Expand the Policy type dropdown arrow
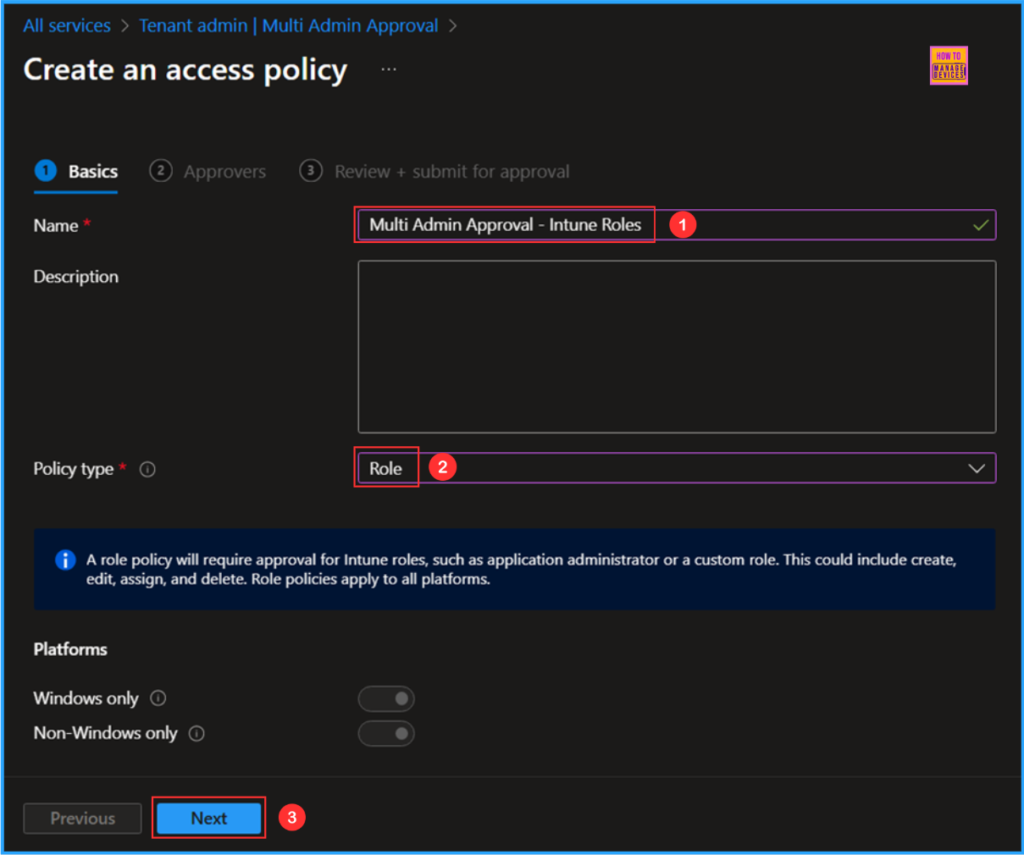 pyautogui.click(x=976, y=468)
